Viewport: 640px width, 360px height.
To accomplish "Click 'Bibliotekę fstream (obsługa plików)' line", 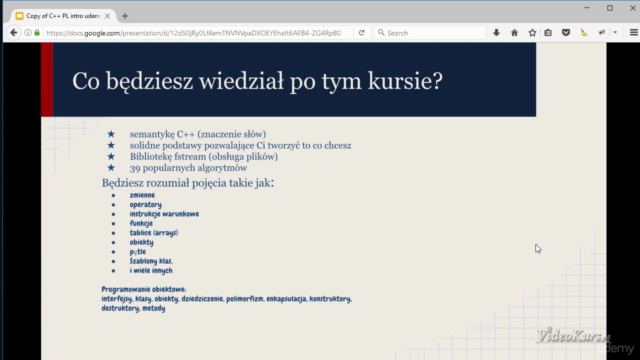I will [204, 156].
